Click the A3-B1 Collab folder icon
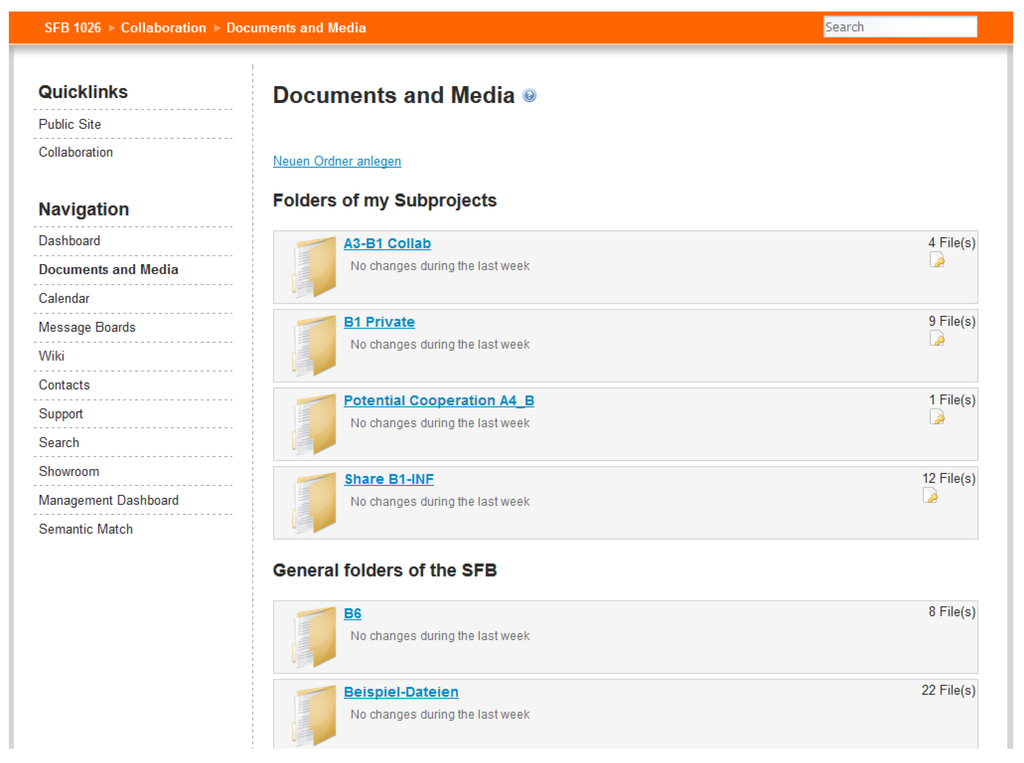 [315, 267]
